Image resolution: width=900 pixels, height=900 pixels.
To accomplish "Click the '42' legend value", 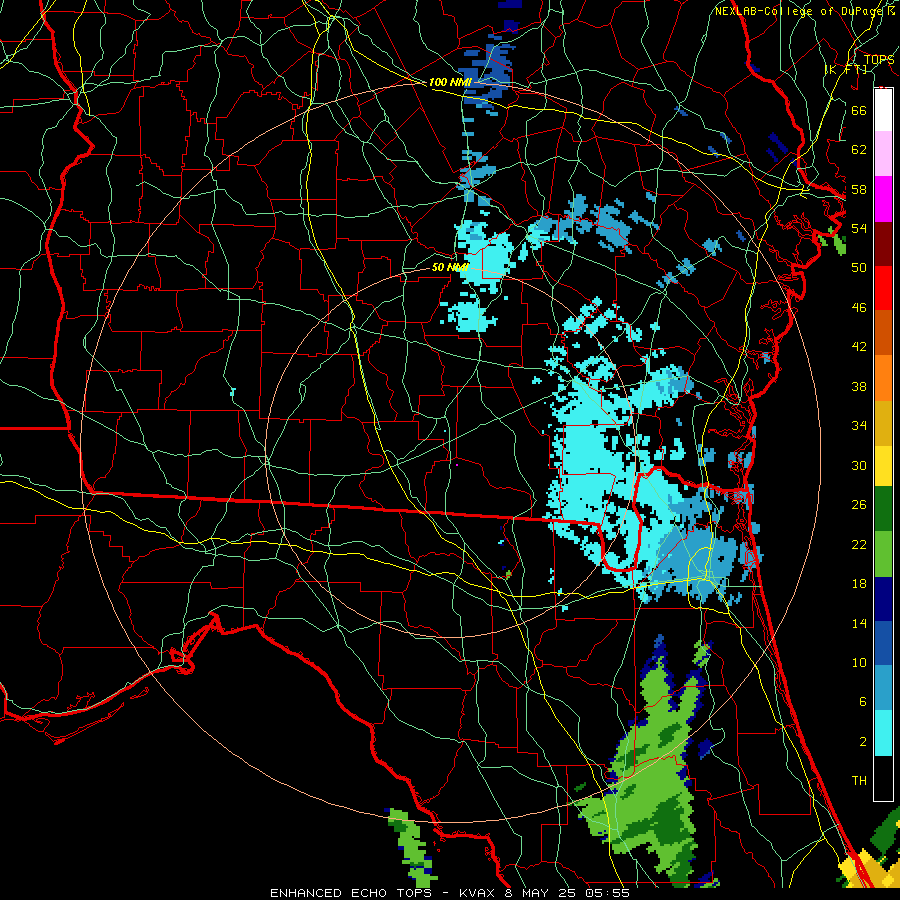I will click(x=859, y=346).
